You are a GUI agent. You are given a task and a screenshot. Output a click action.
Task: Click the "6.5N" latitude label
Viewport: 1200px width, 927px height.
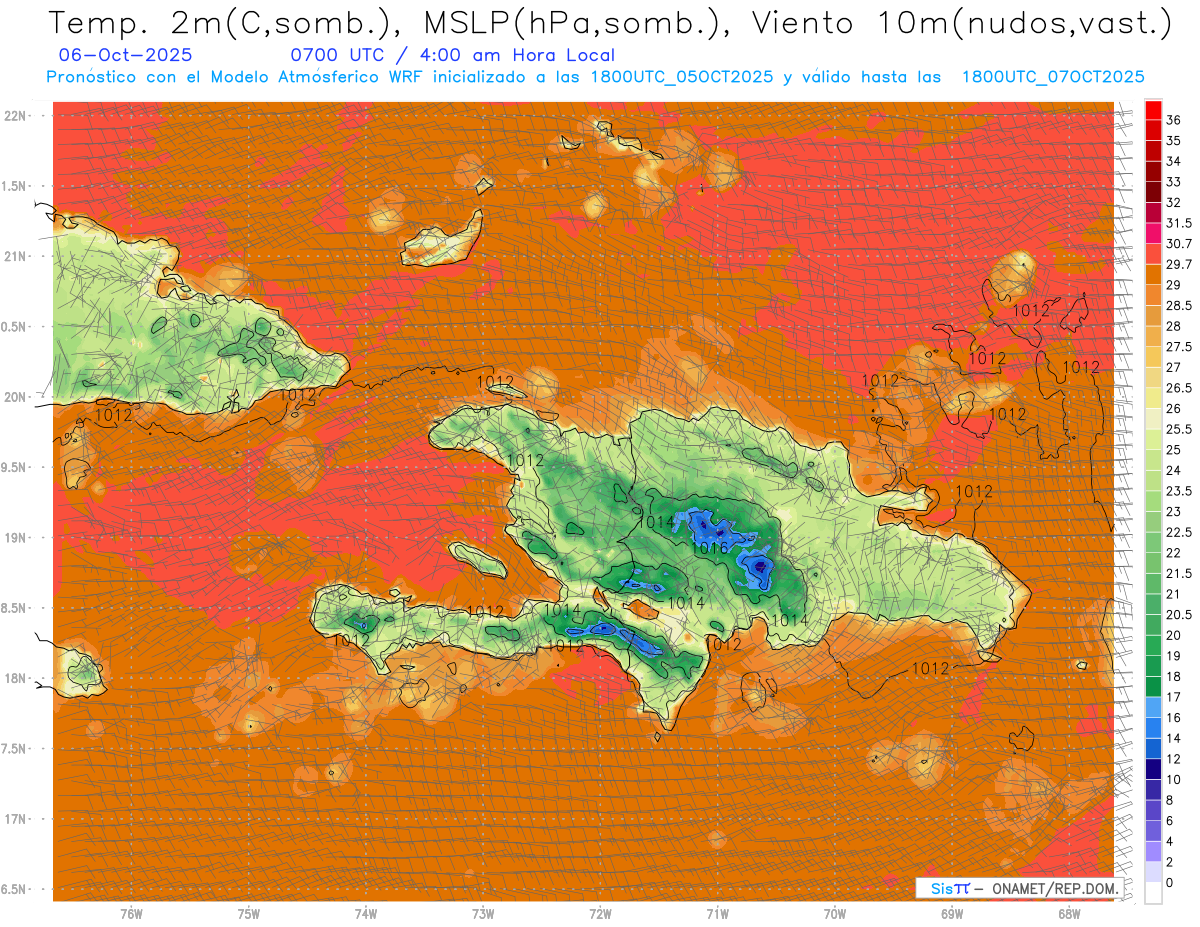point(15,889)
